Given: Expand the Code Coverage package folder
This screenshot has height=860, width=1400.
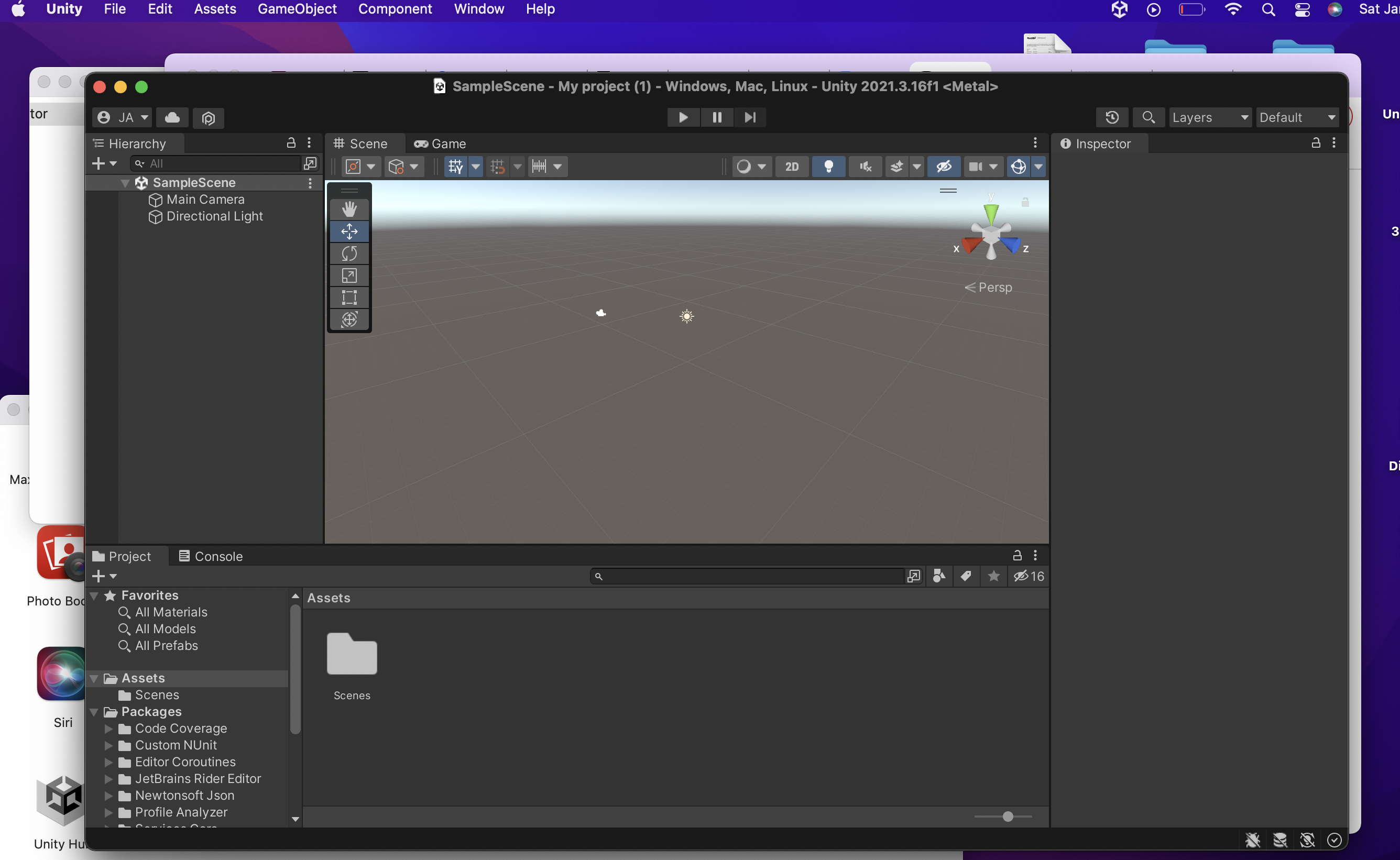Looking at the screenshot, I should (x=108, y=729).
